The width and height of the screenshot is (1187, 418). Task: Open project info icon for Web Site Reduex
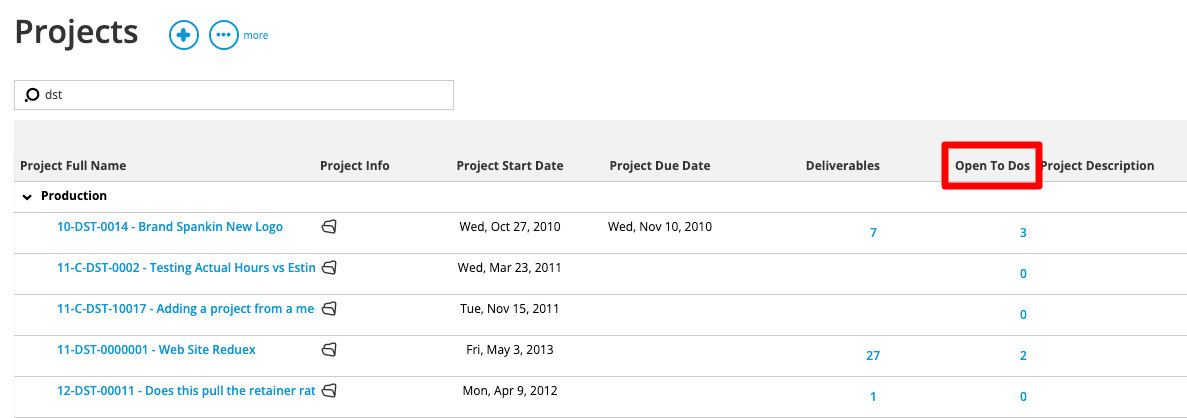point(329,349)
